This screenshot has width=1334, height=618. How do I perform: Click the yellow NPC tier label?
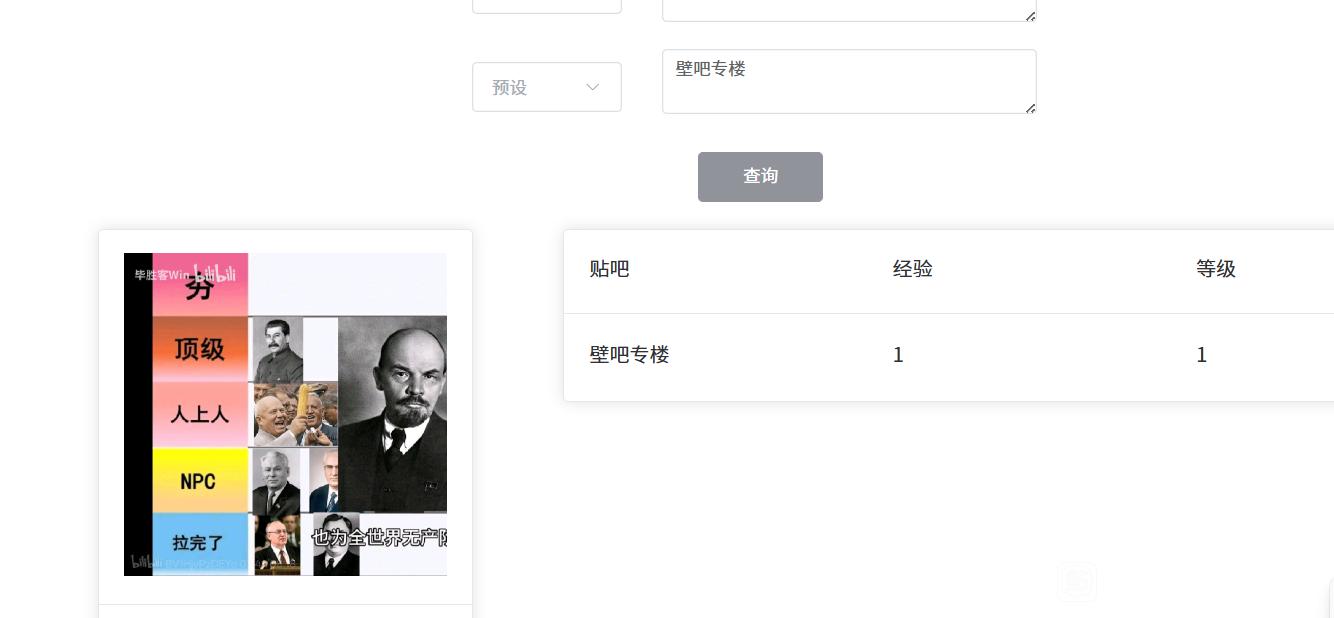pos(199,481)
